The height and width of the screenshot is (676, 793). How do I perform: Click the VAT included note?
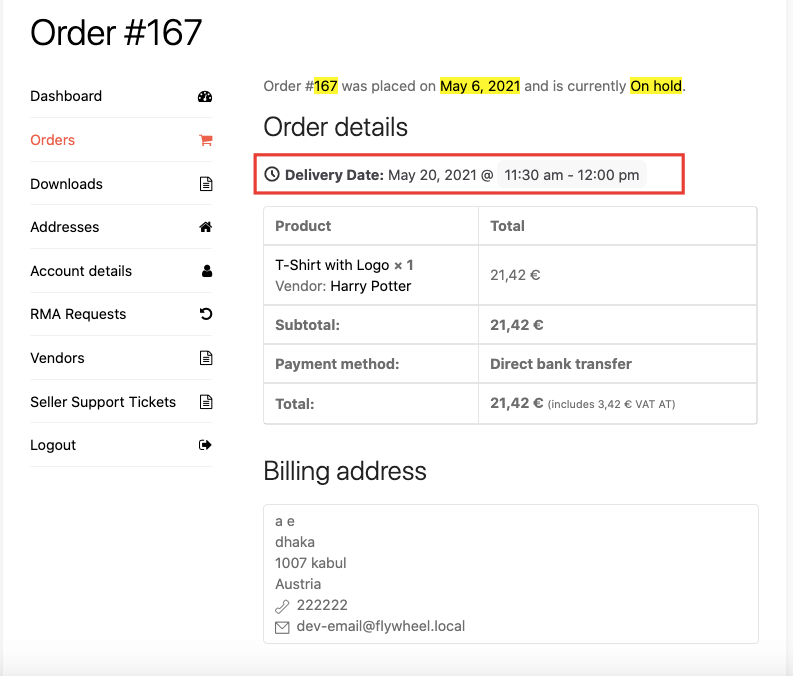[611, 404]
